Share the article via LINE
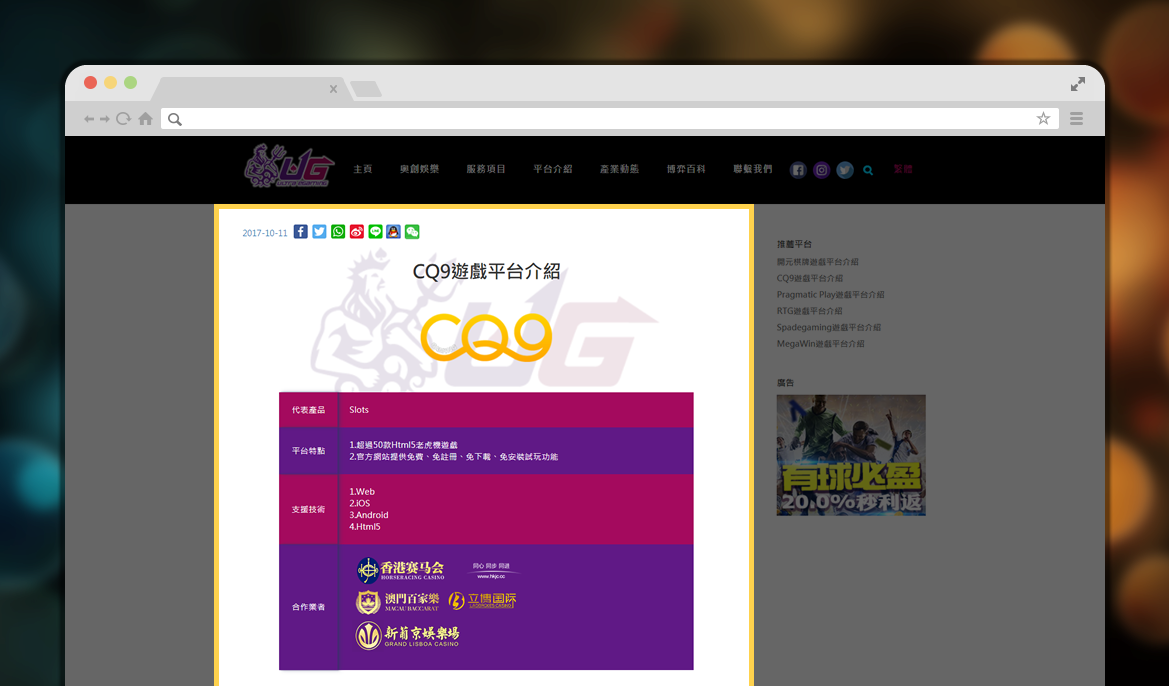 point(375,232)
